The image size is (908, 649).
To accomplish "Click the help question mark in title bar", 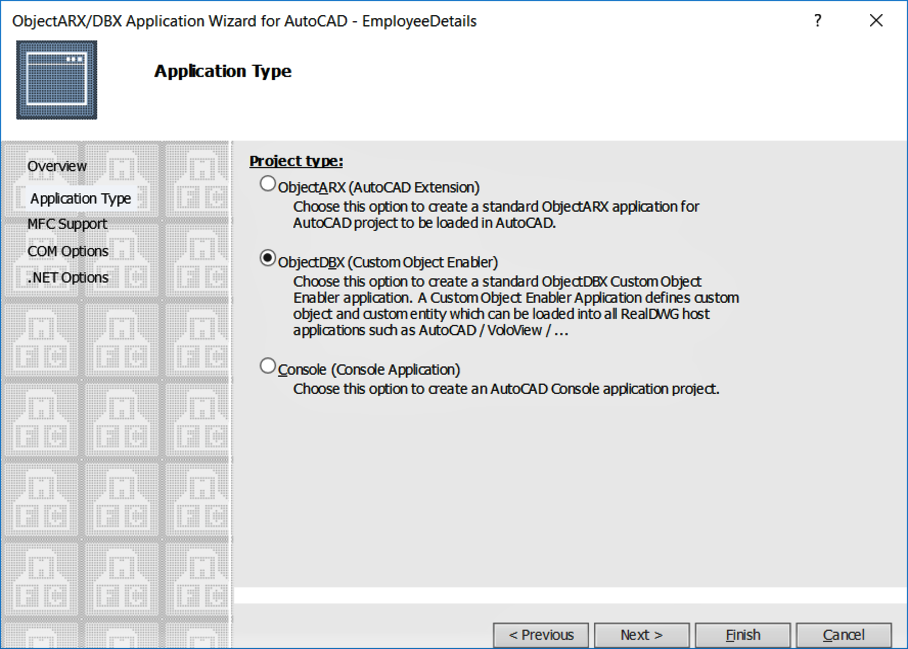I will click(x=818, y=21).
